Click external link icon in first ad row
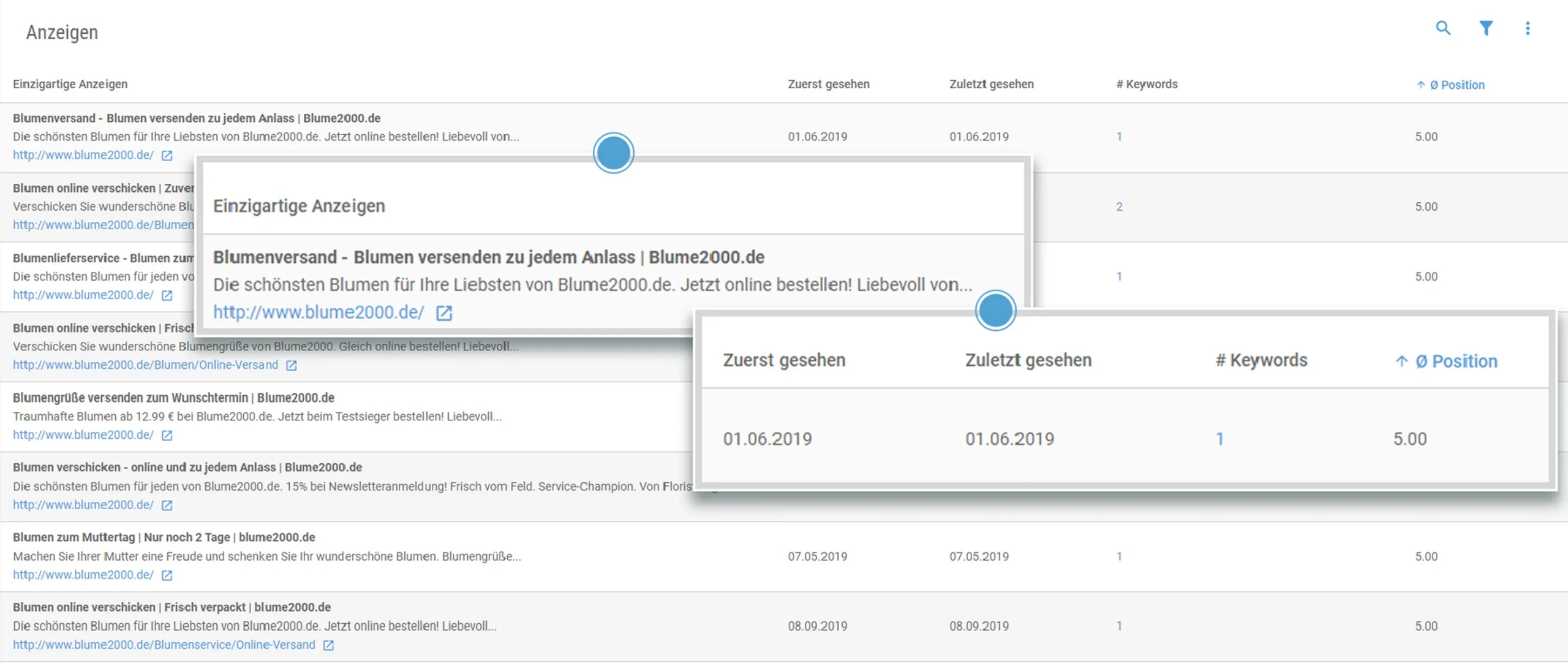This screenshot has height=663, width=1568. (167, 156)
